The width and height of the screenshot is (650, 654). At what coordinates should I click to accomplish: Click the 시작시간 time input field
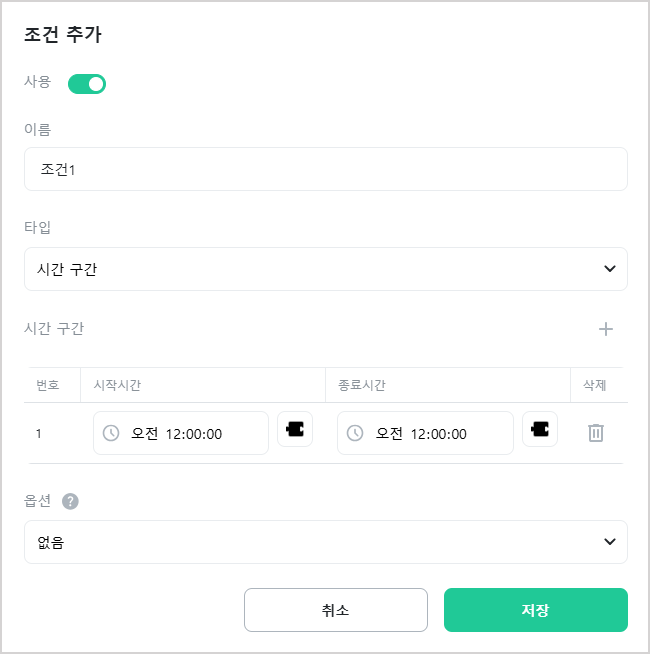click(x=181, y=433)
